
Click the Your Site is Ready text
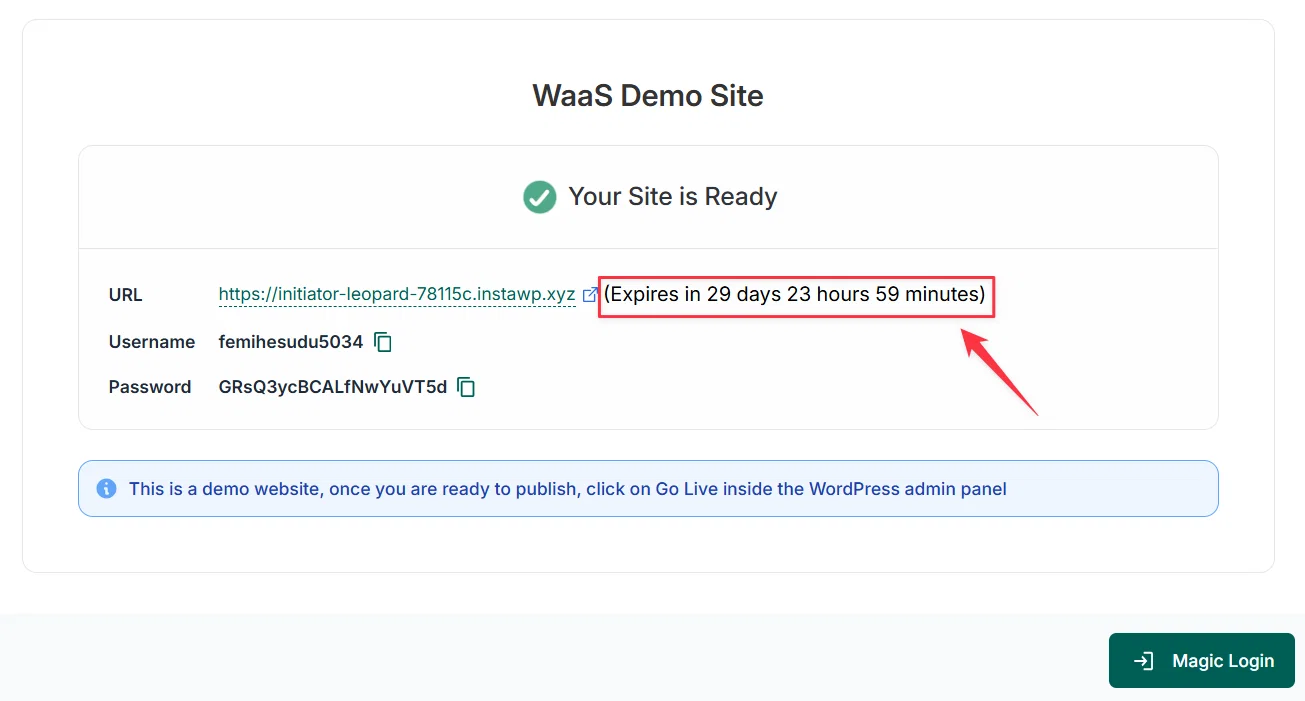coord(673,197)
